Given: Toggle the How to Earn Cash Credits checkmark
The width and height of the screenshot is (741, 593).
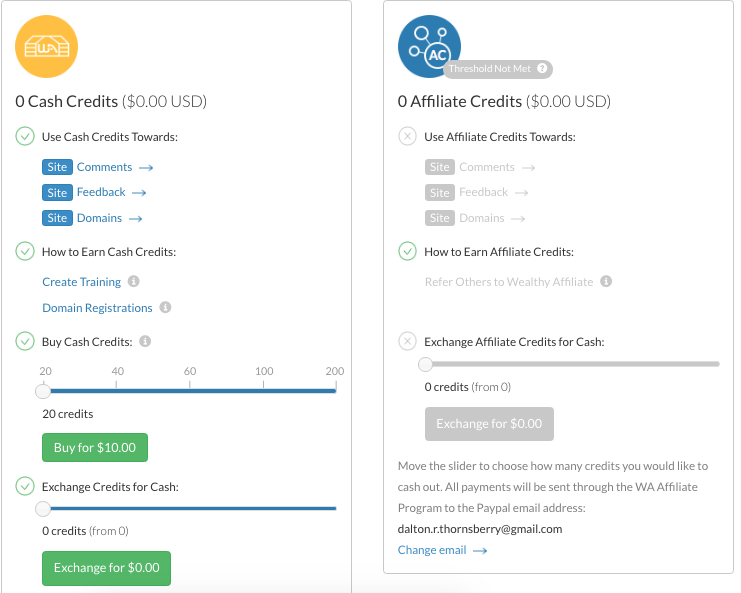Looking at the screenshot, I should click(x=25, y=252).
